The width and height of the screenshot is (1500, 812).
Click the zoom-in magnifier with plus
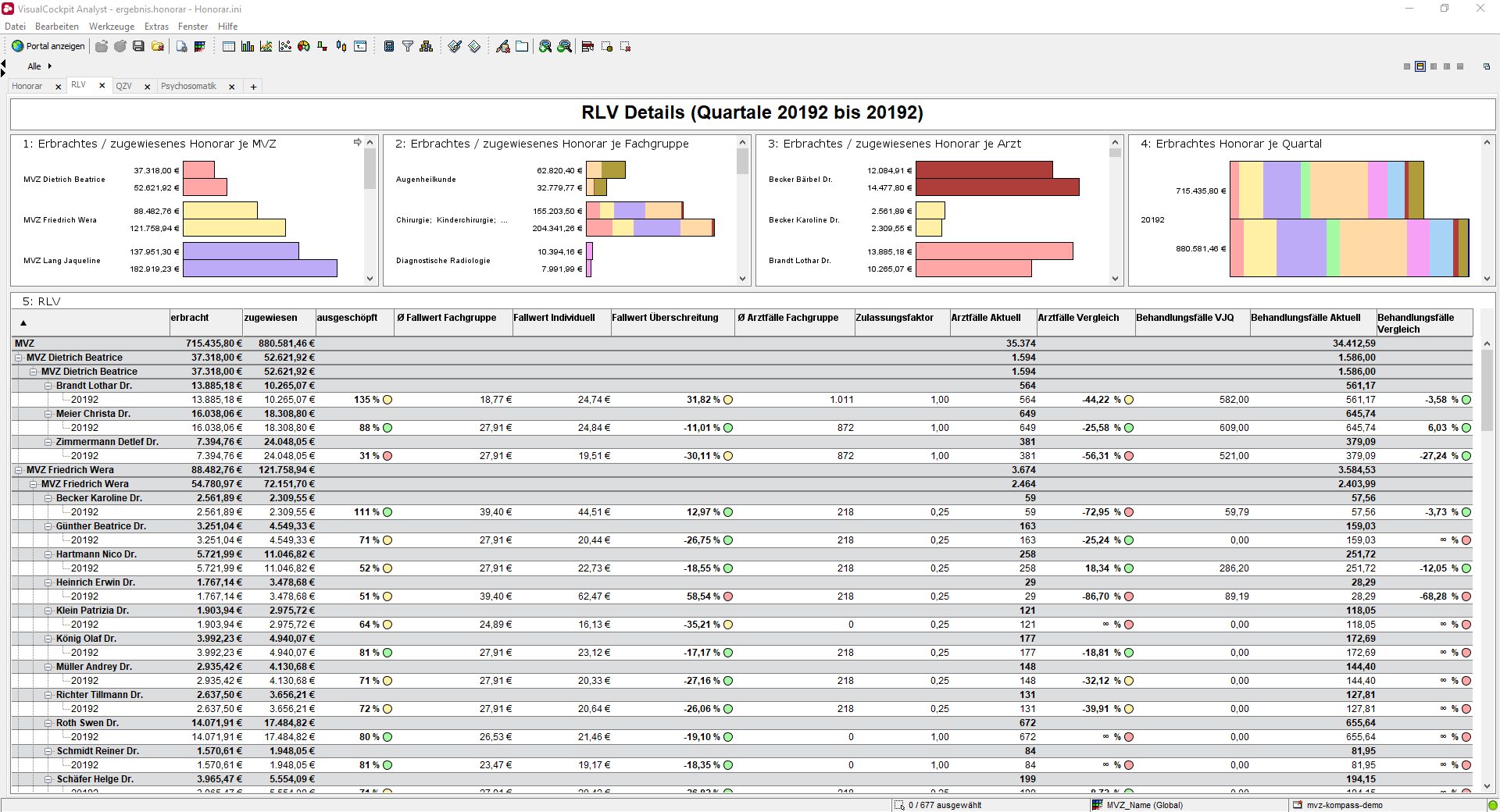545,47
